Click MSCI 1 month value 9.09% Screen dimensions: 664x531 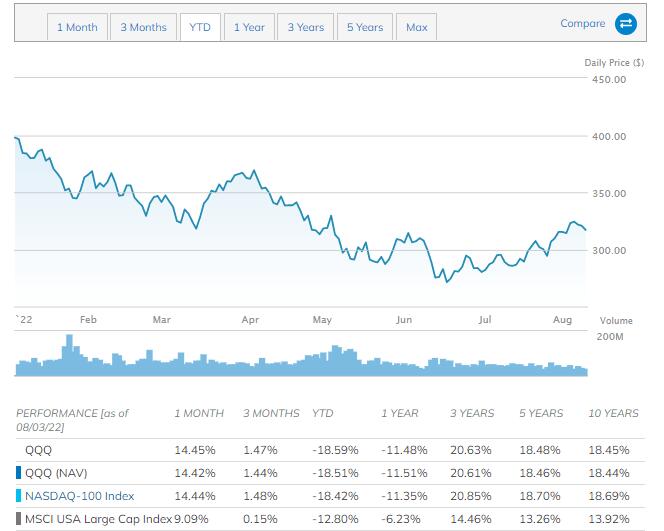[191, 519]
